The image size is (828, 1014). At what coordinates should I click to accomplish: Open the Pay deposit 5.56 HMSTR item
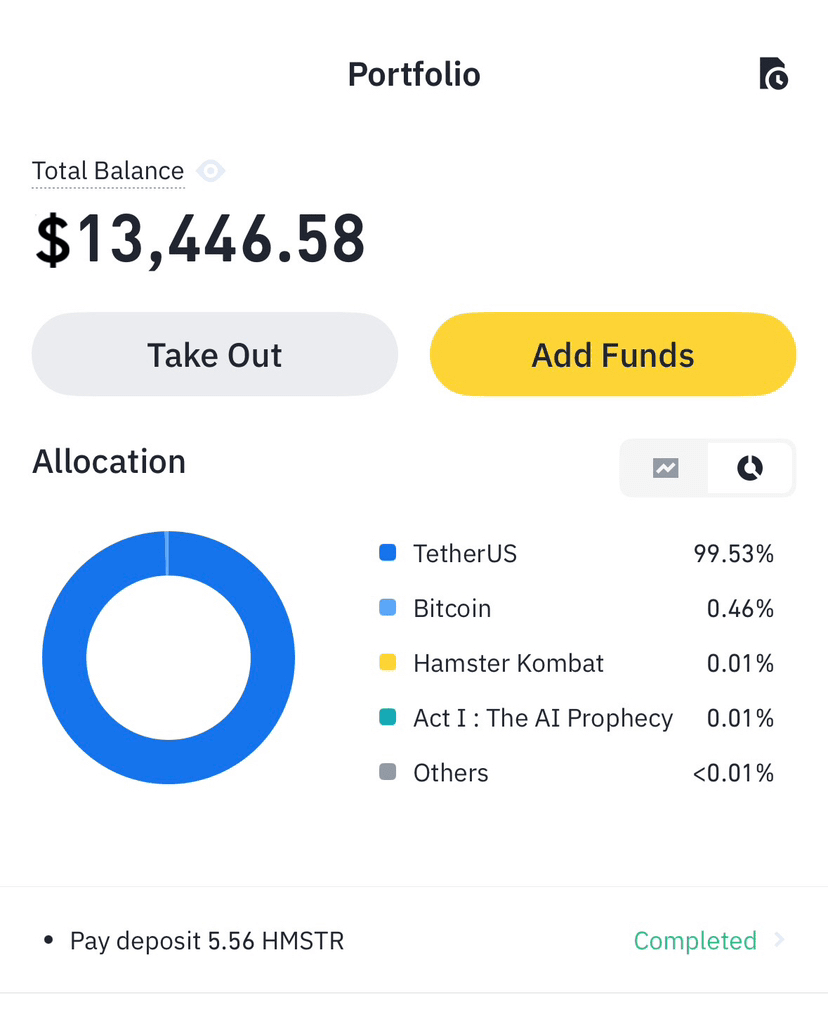coord(207,941)
